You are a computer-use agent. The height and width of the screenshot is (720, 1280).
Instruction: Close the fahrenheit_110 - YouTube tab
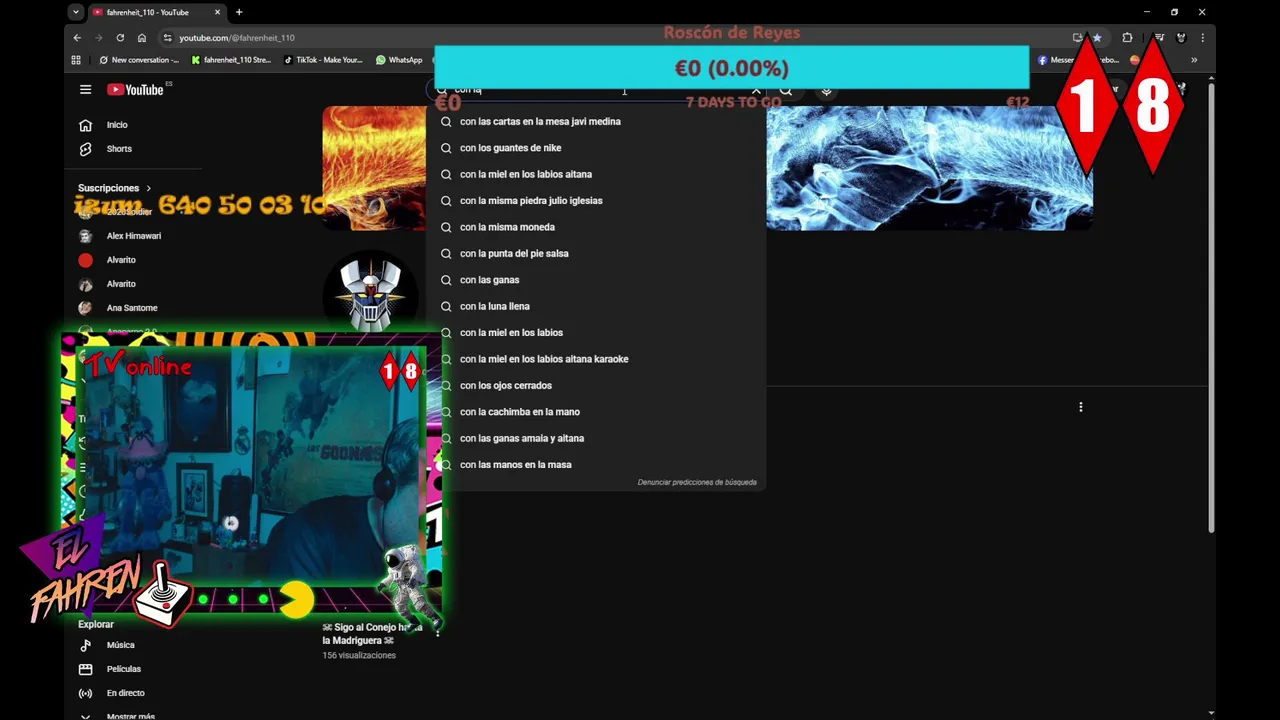(217, 12)
